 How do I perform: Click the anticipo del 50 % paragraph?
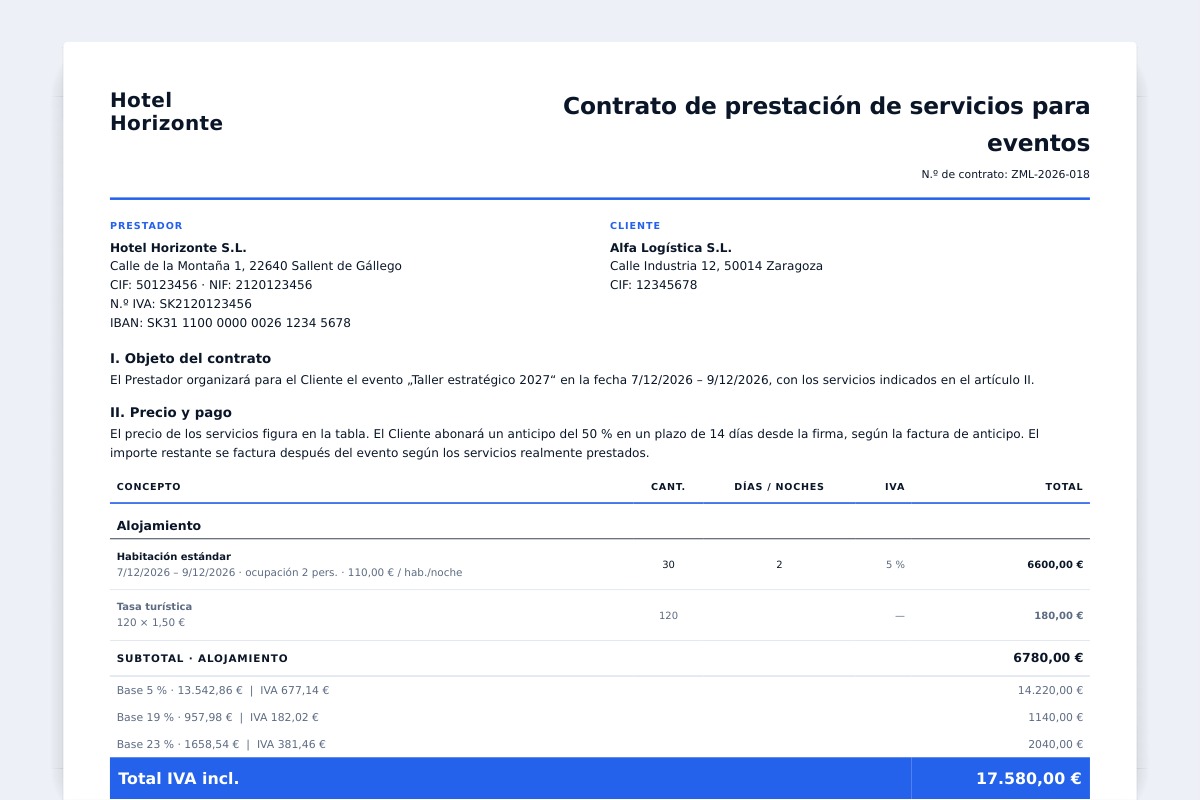[x=575, y=443]
